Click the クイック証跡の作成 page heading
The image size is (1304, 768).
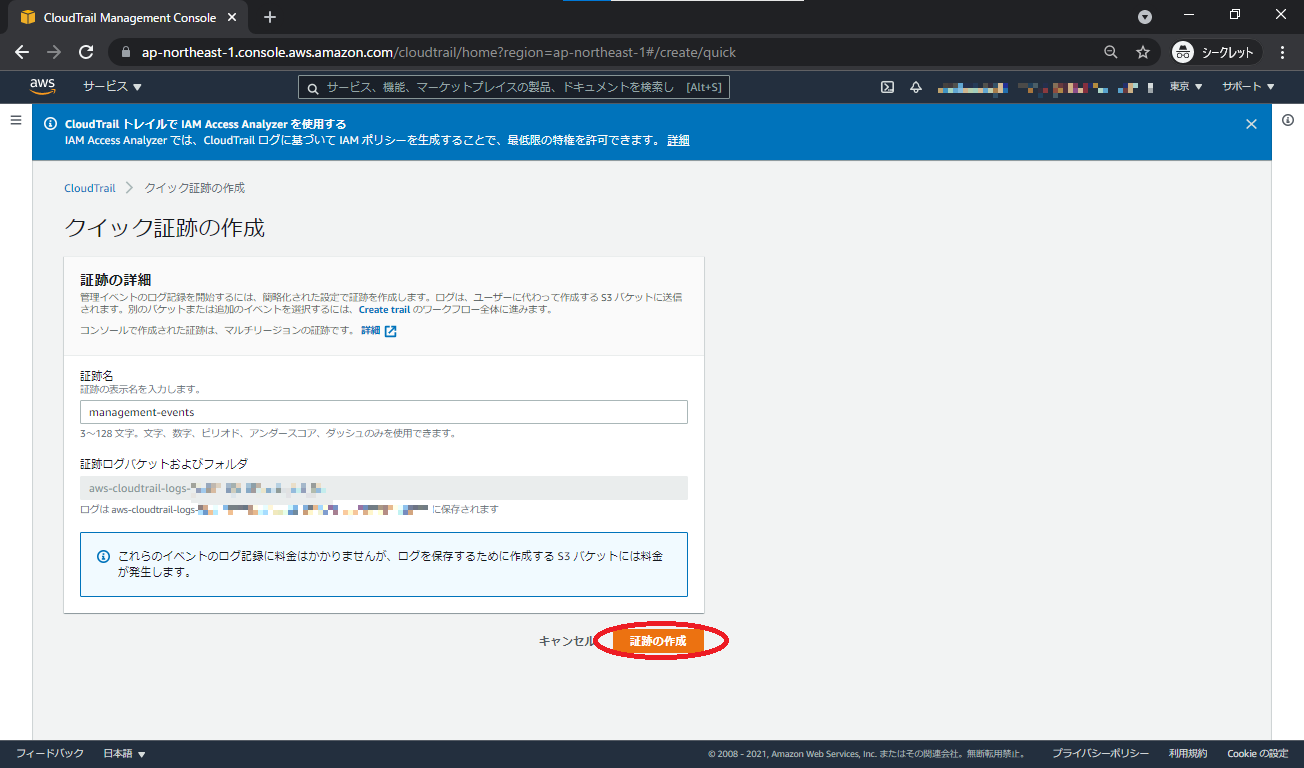click(164, 227)
